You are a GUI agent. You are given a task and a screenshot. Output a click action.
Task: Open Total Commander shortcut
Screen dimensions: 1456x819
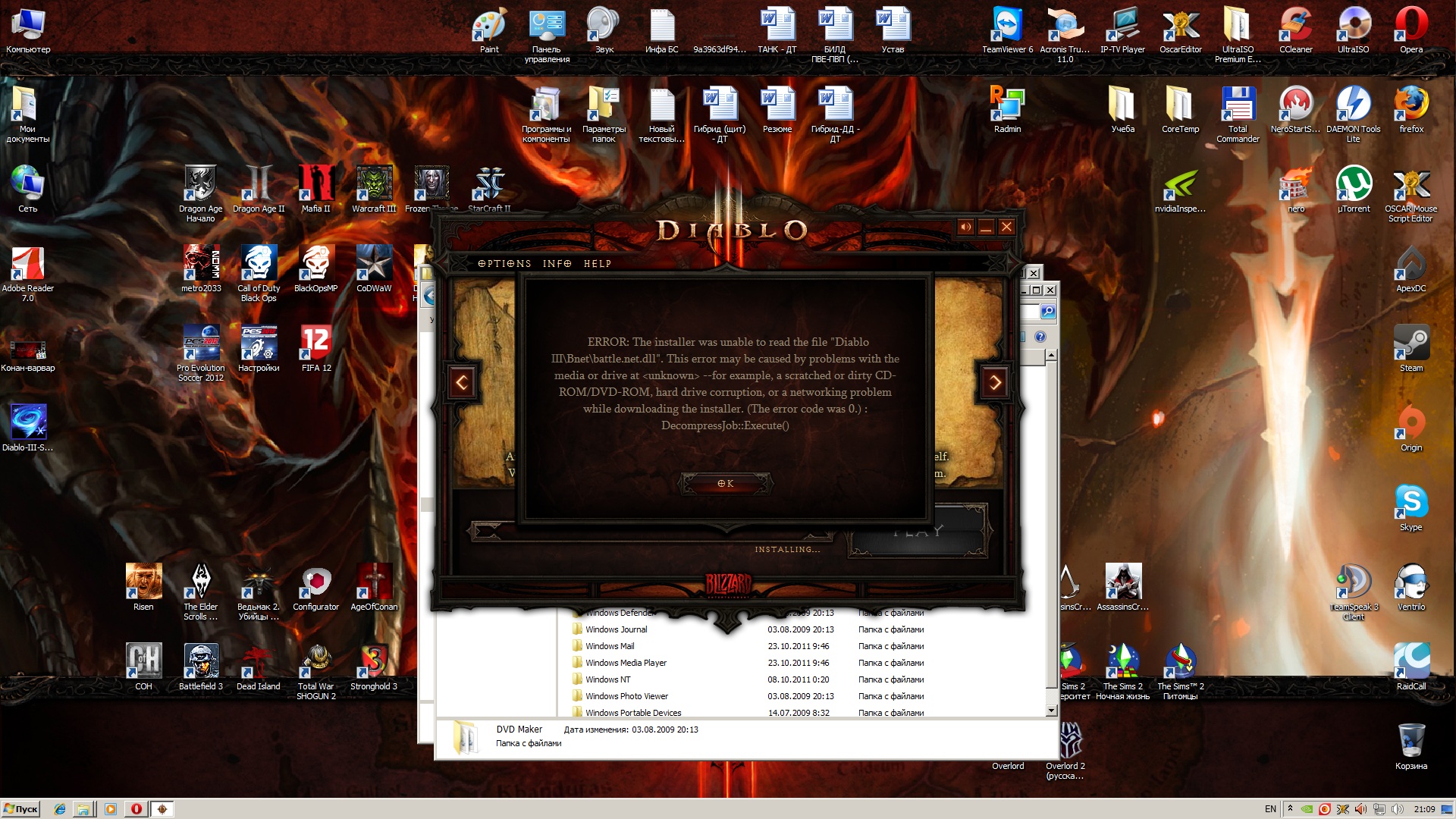point(1238,114)
